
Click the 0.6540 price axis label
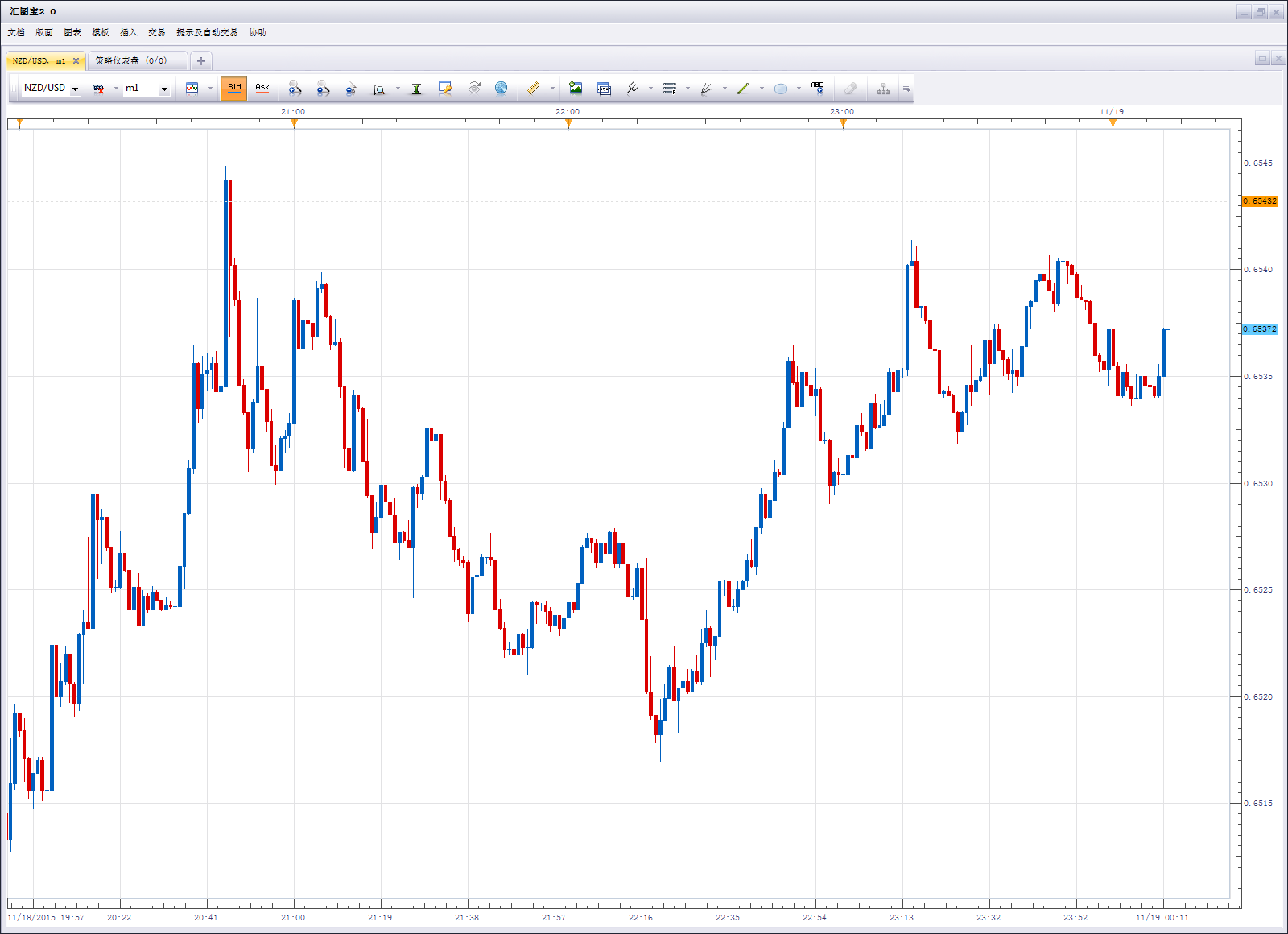click(x=1258, y=270)
